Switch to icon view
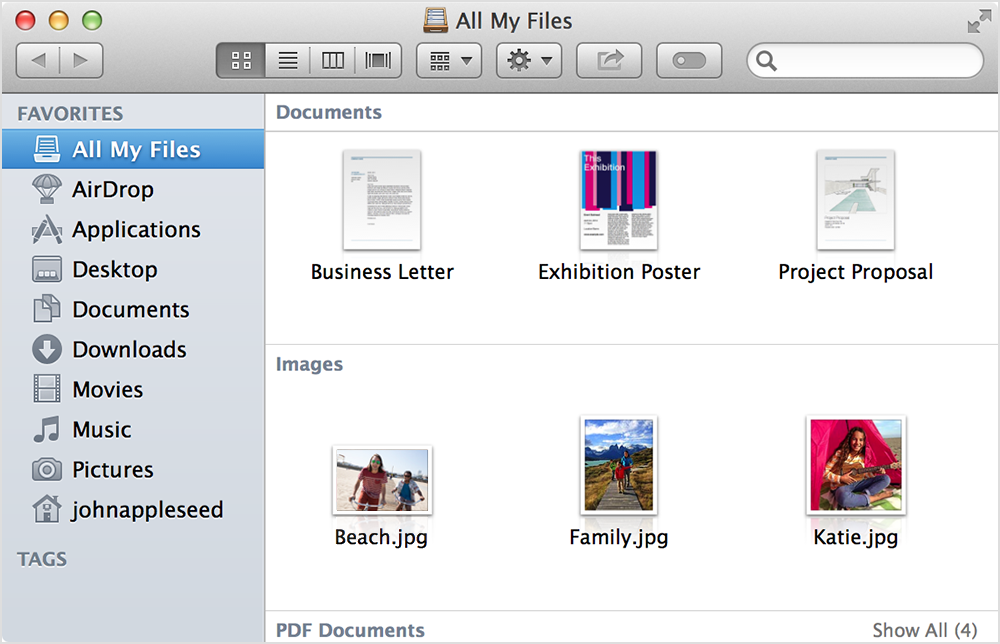This screenshot has height=644, width=1000. pyautogui.click(x=241, y=61)
